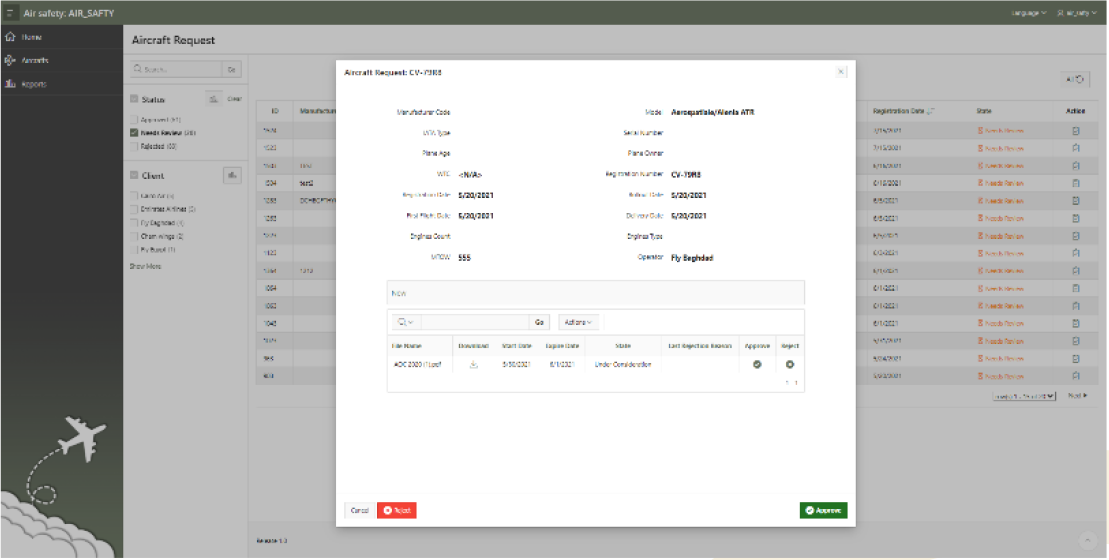Image resolution: width=1109 pixels, height=560 pixels.
Task: Click the green Approve button
Action: point(823,510)
